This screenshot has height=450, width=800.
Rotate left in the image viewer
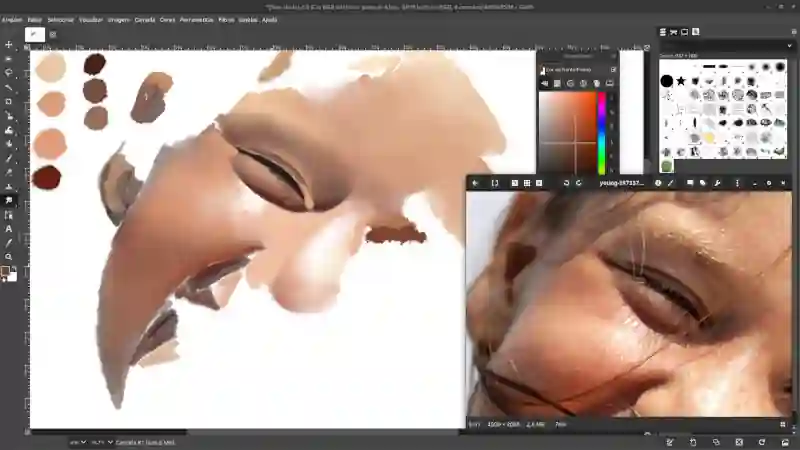pos(566,183)
